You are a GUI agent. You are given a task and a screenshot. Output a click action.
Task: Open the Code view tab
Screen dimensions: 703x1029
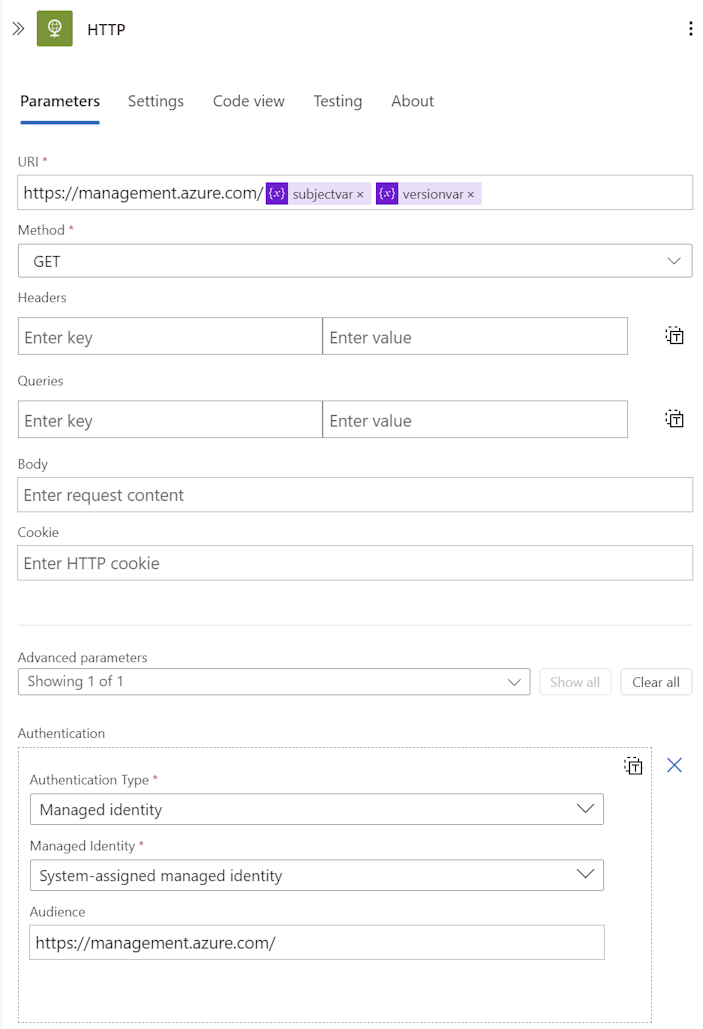(248, 101)
